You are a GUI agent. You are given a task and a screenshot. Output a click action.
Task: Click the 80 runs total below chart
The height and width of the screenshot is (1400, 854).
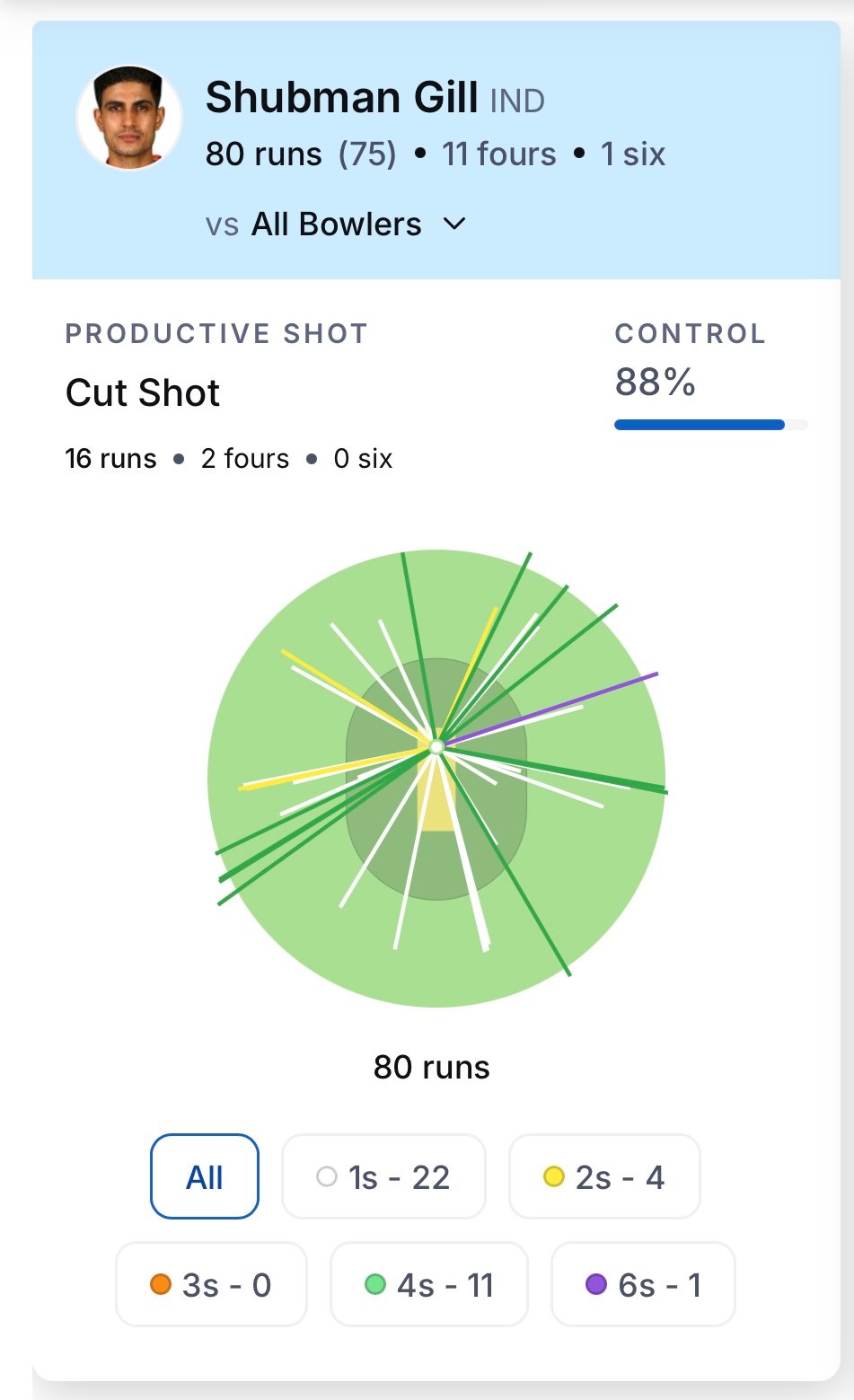coord(432,1067)
